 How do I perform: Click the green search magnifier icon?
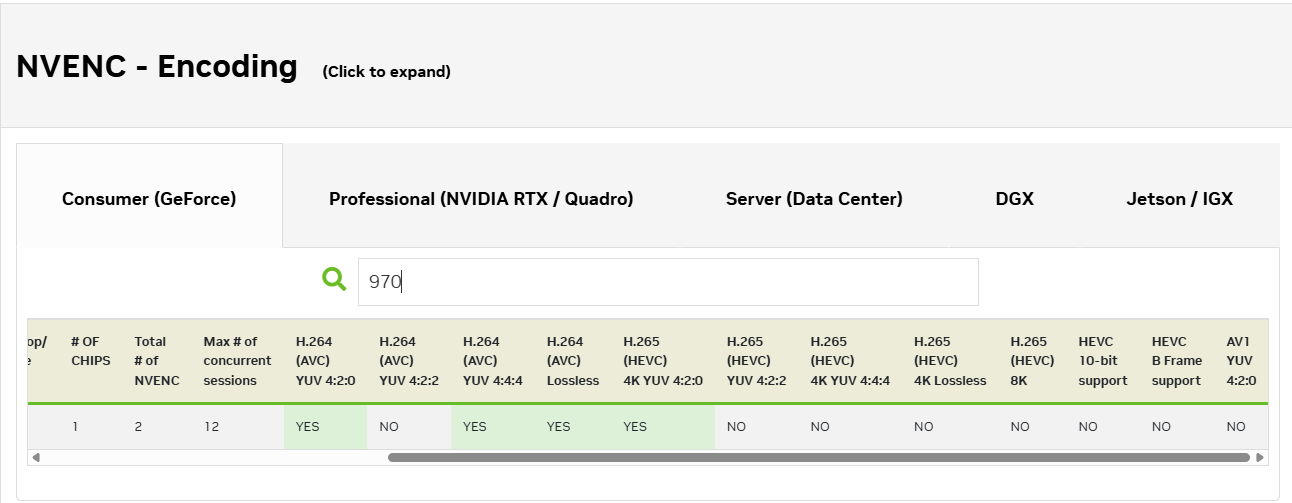[334, 279]
